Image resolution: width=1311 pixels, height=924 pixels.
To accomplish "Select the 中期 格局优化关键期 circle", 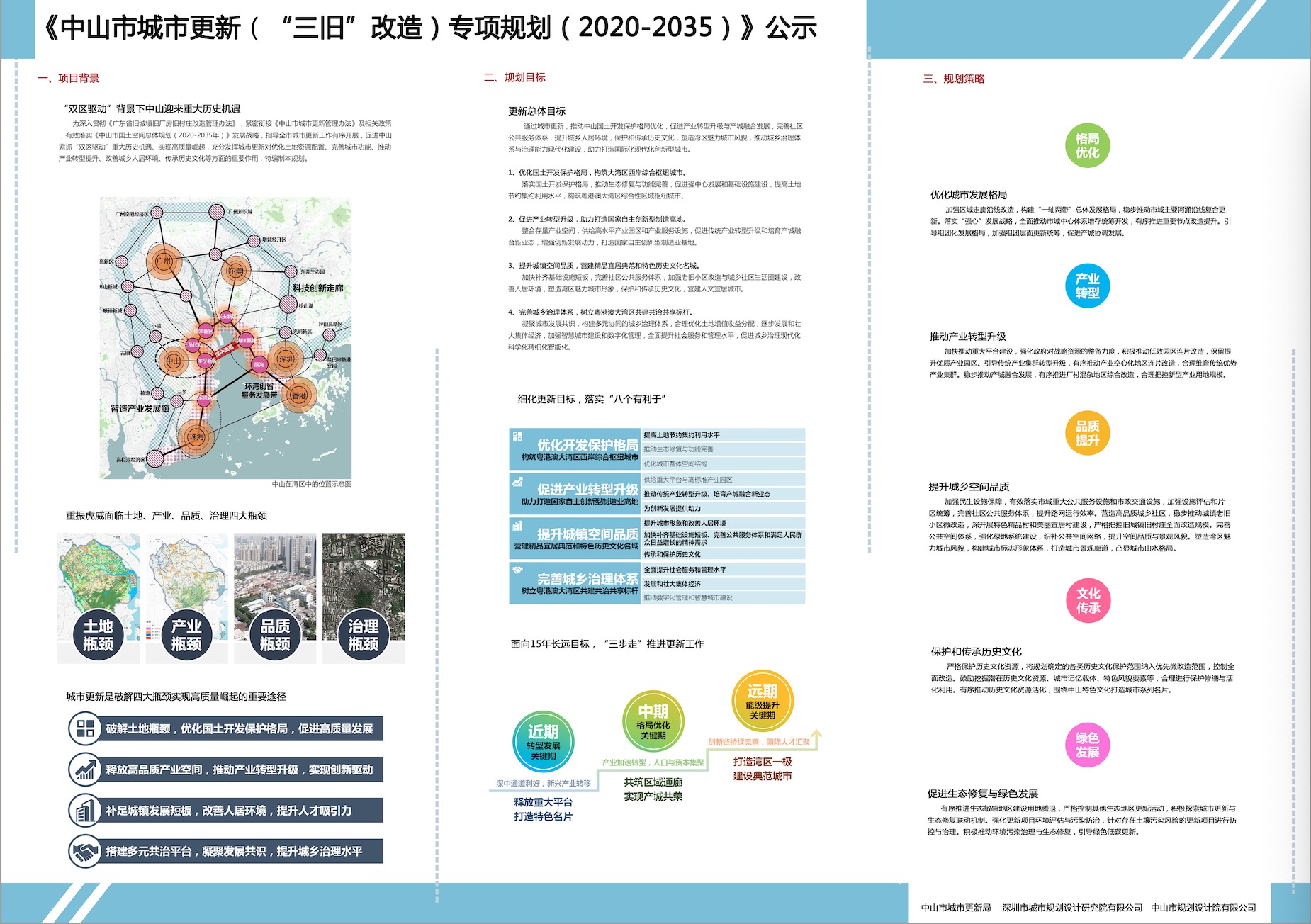I will pyautogui.click(x=653, y=721).
